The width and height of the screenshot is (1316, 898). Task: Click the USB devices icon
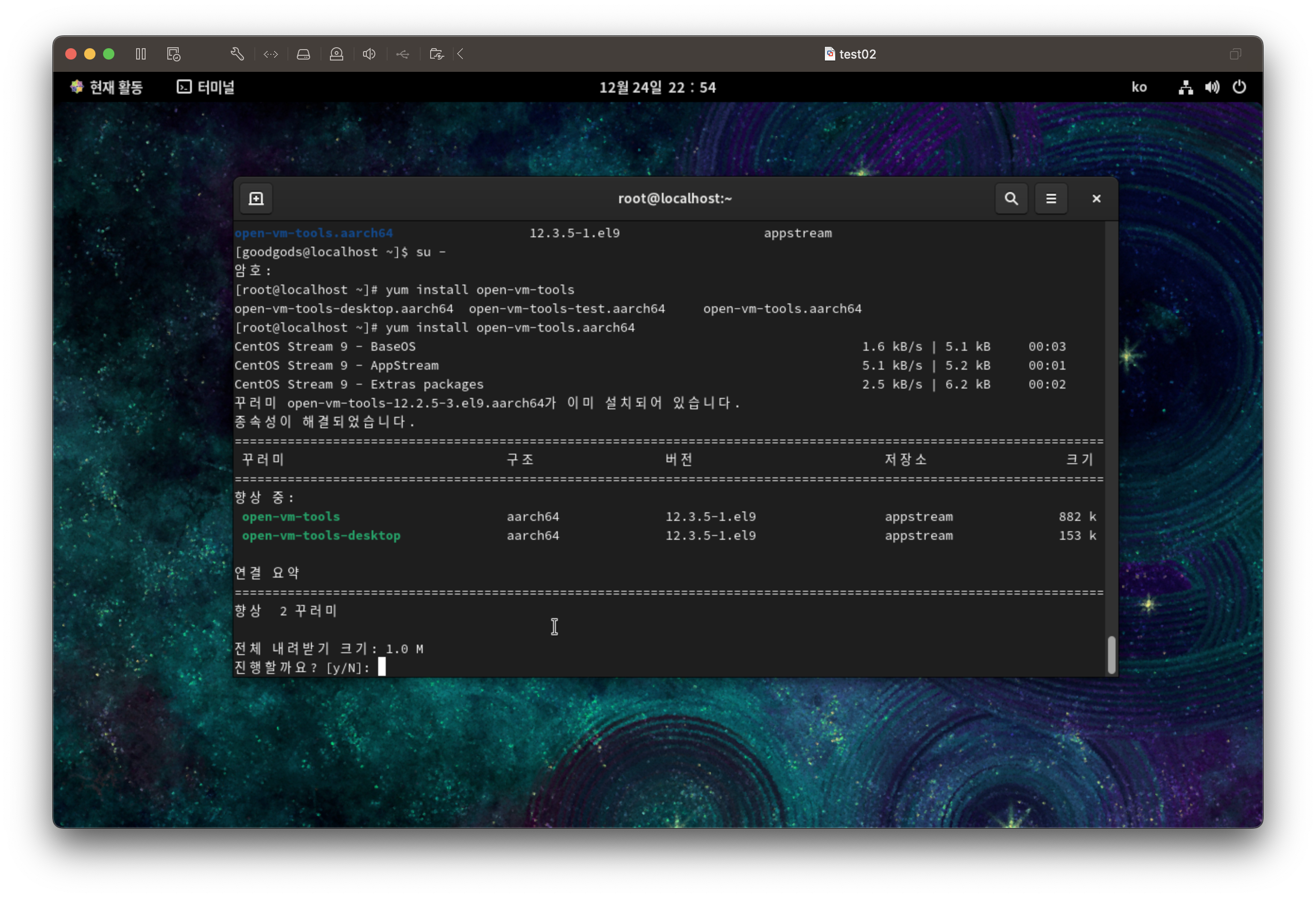coord(403,54)
